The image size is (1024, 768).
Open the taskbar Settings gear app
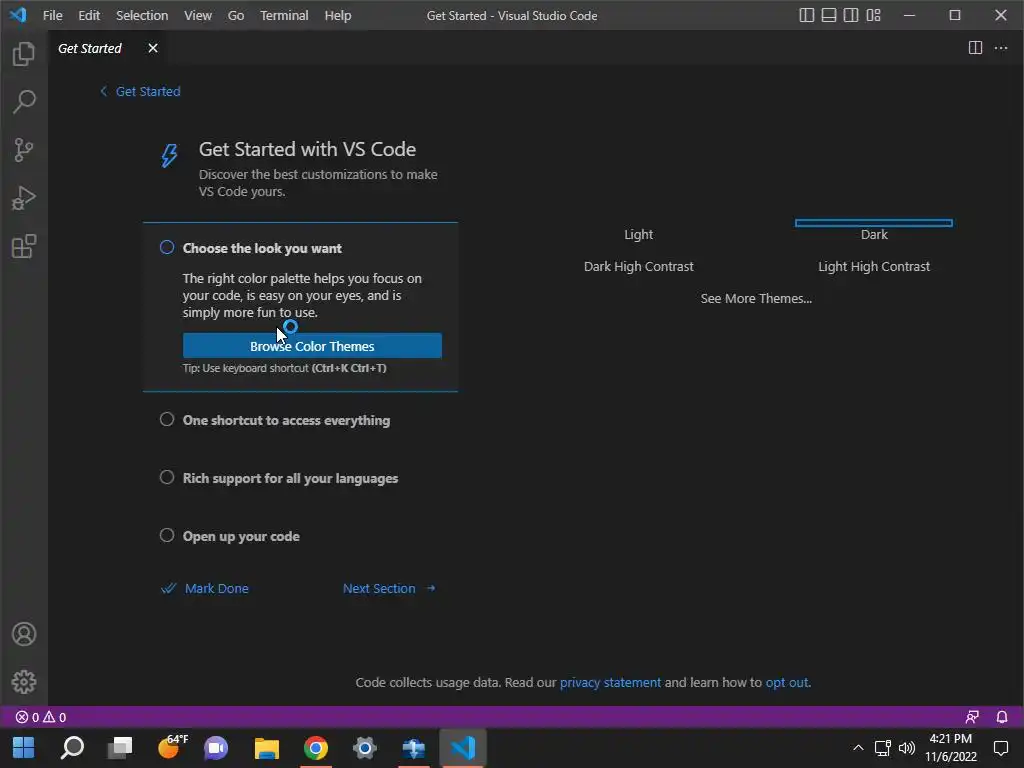pos(364,747)
